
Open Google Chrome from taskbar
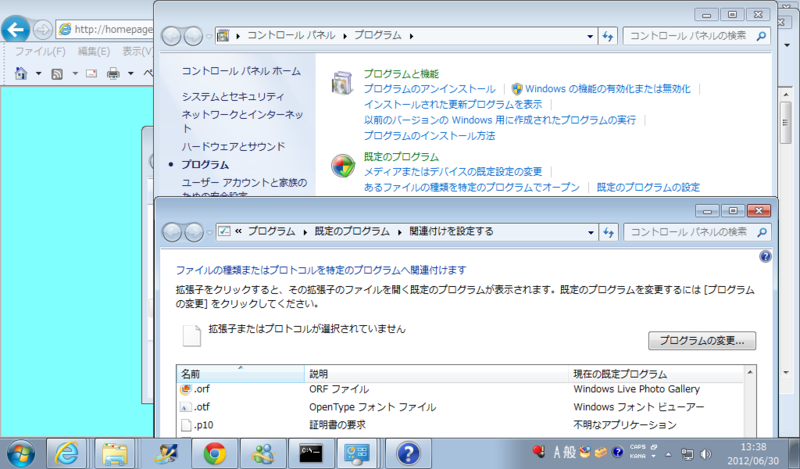coord(215,453)
